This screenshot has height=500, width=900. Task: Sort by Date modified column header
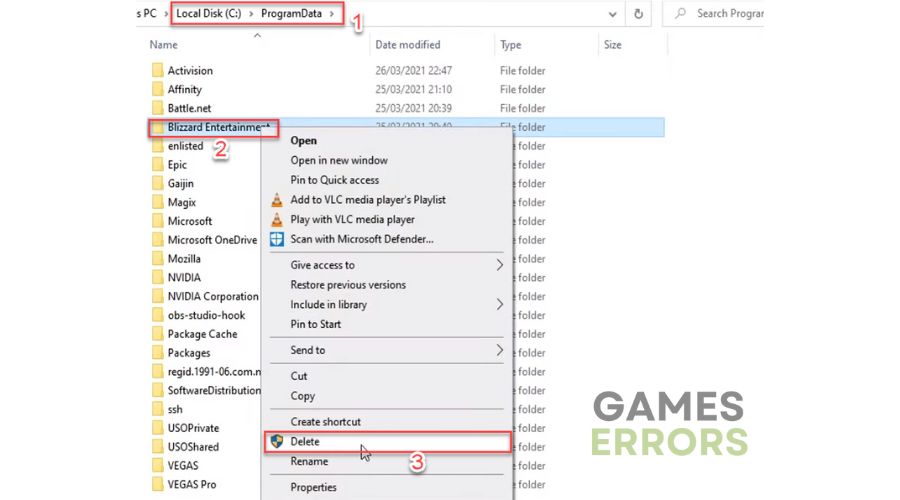[408, 45]
